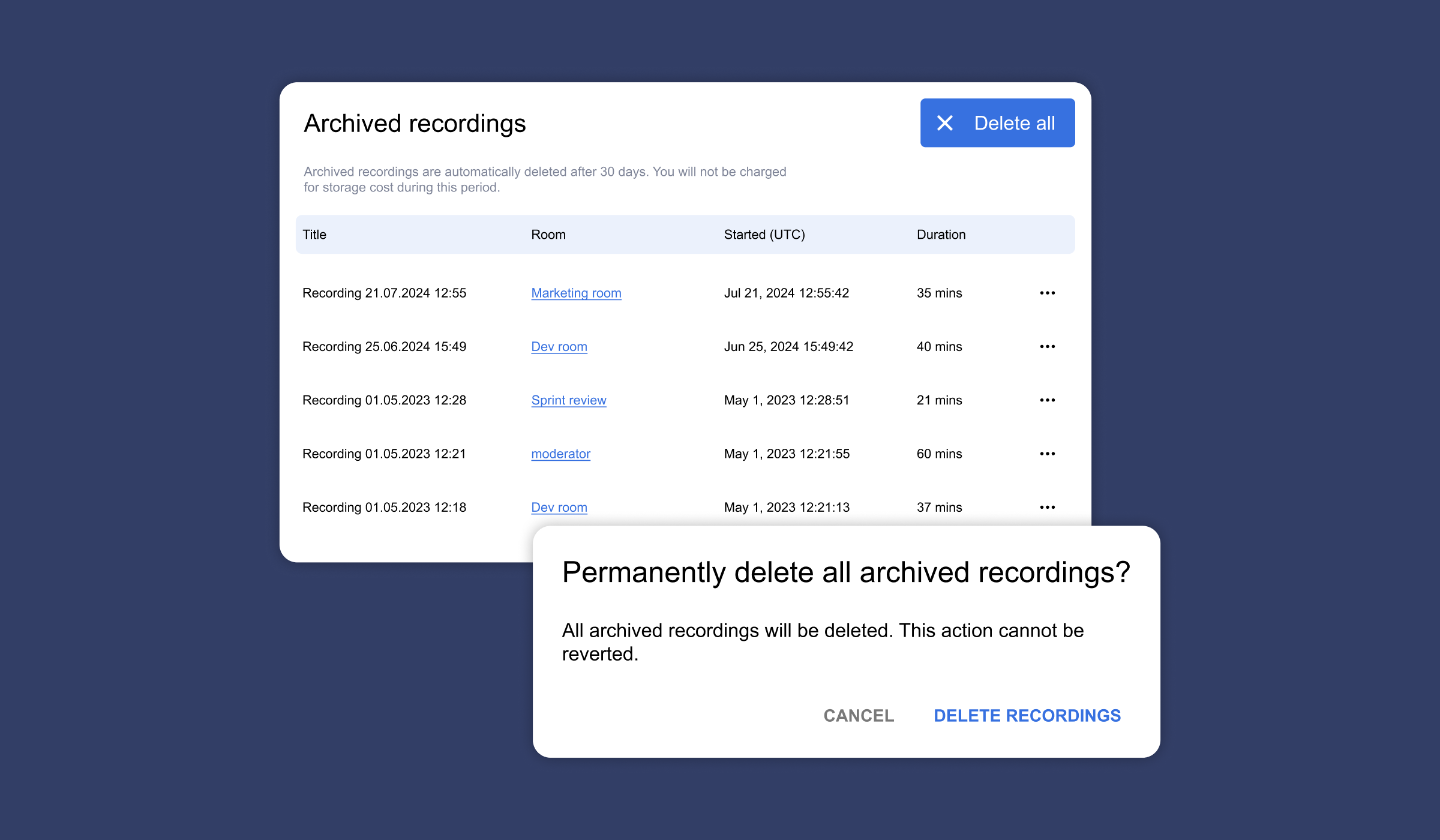Open the Marketing room link

click(576, 293)
